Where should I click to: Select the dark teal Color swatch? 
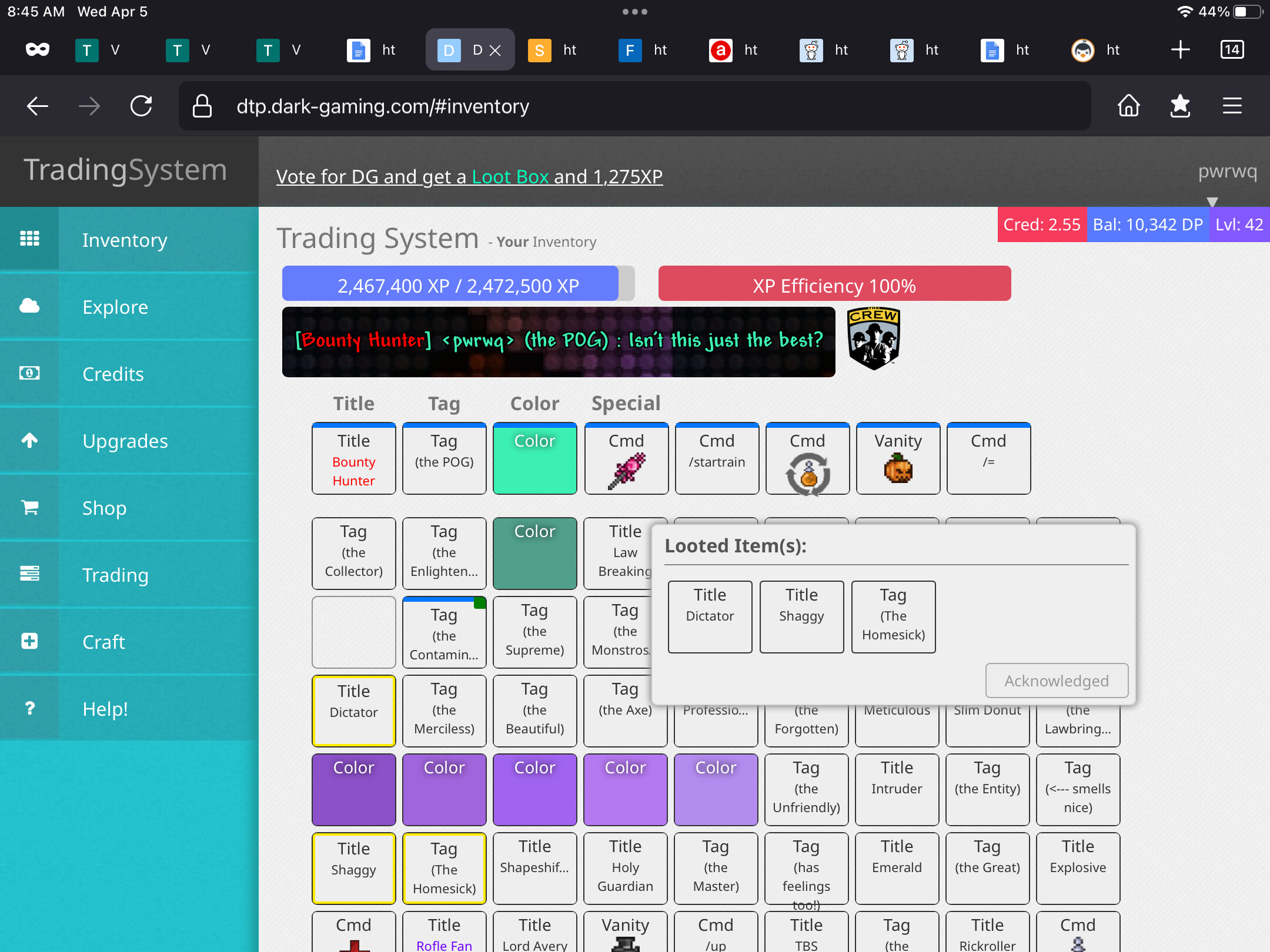pyautogui.click(x=534, y=553)
